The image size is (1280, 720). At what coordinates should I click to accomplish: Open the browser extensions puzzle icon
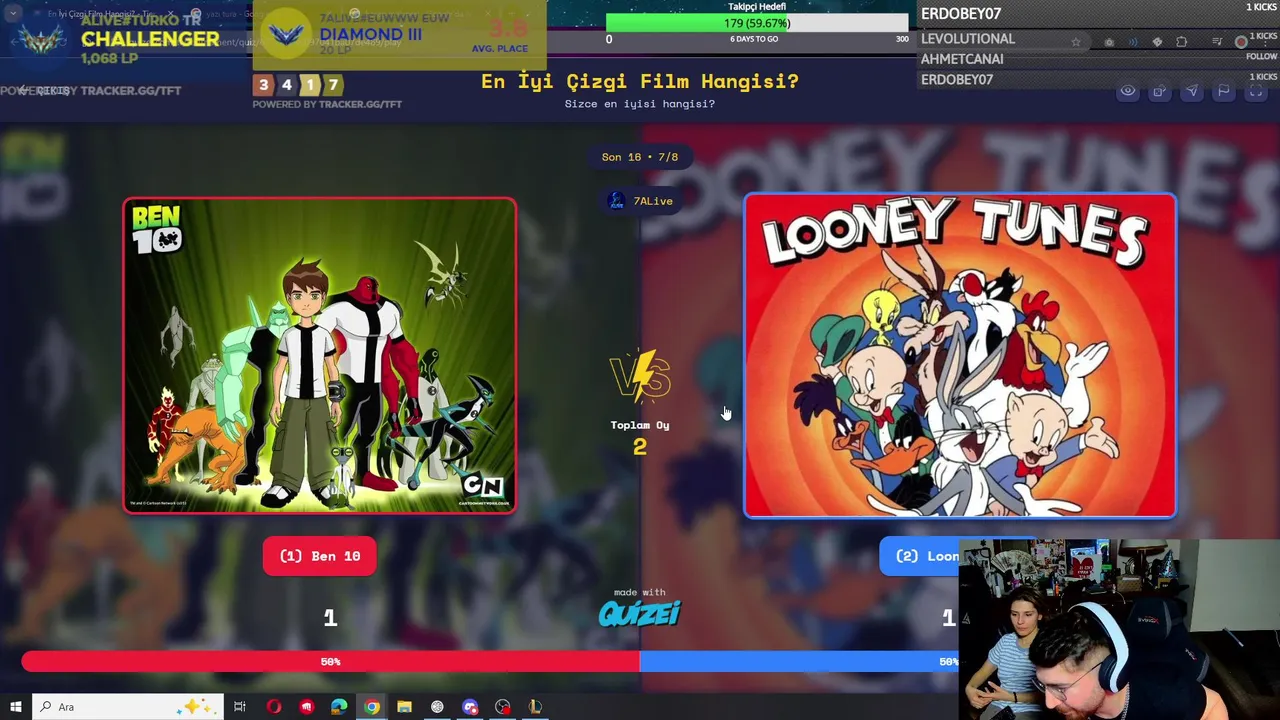pos(1181,42)
